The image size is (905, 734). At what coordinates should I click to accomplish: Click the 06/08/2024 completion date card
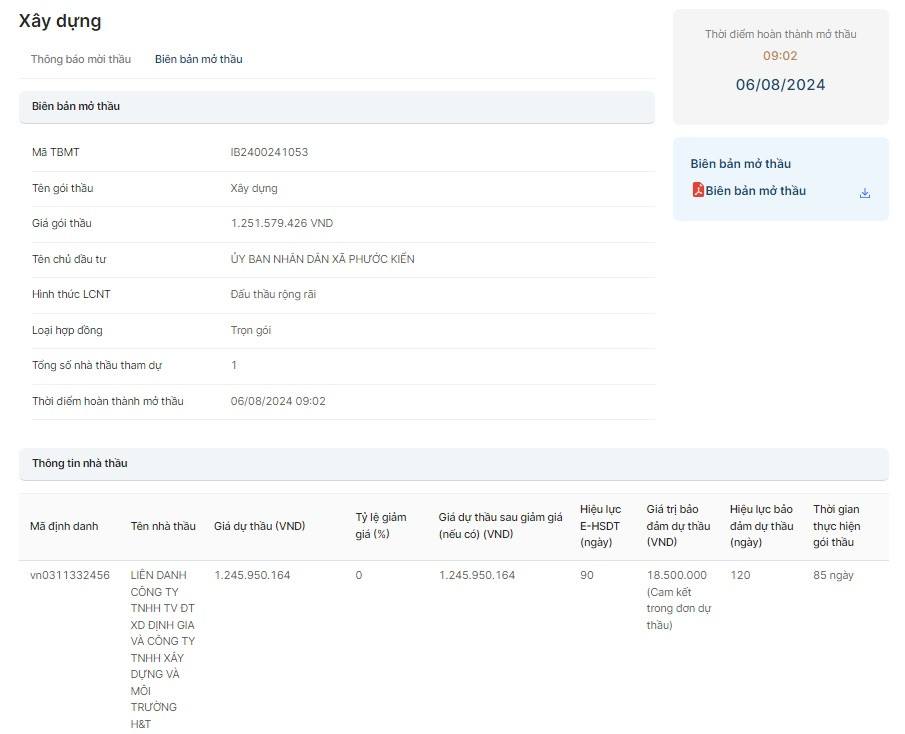(x=780, y=85)
